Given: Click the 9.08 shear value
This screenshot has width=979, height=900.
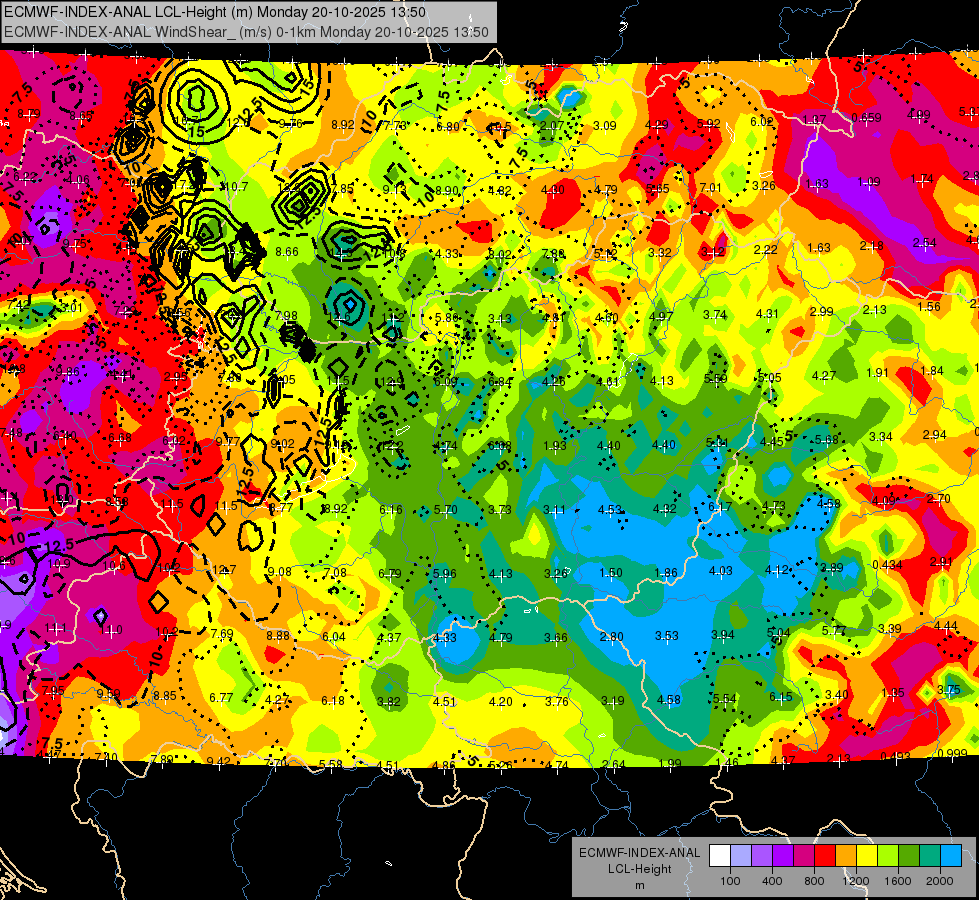Looking at the screenshot, I should [x=279, y=571].
